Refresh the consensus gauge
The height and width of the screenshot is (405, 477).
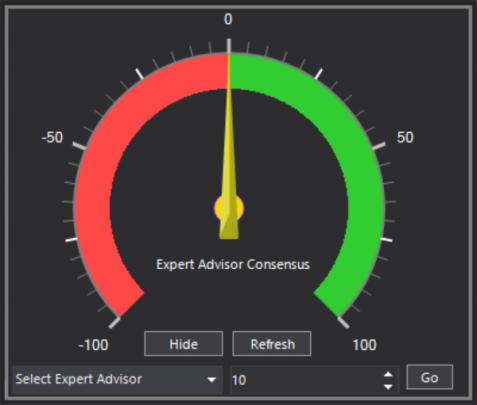click(x=272, y=344)
